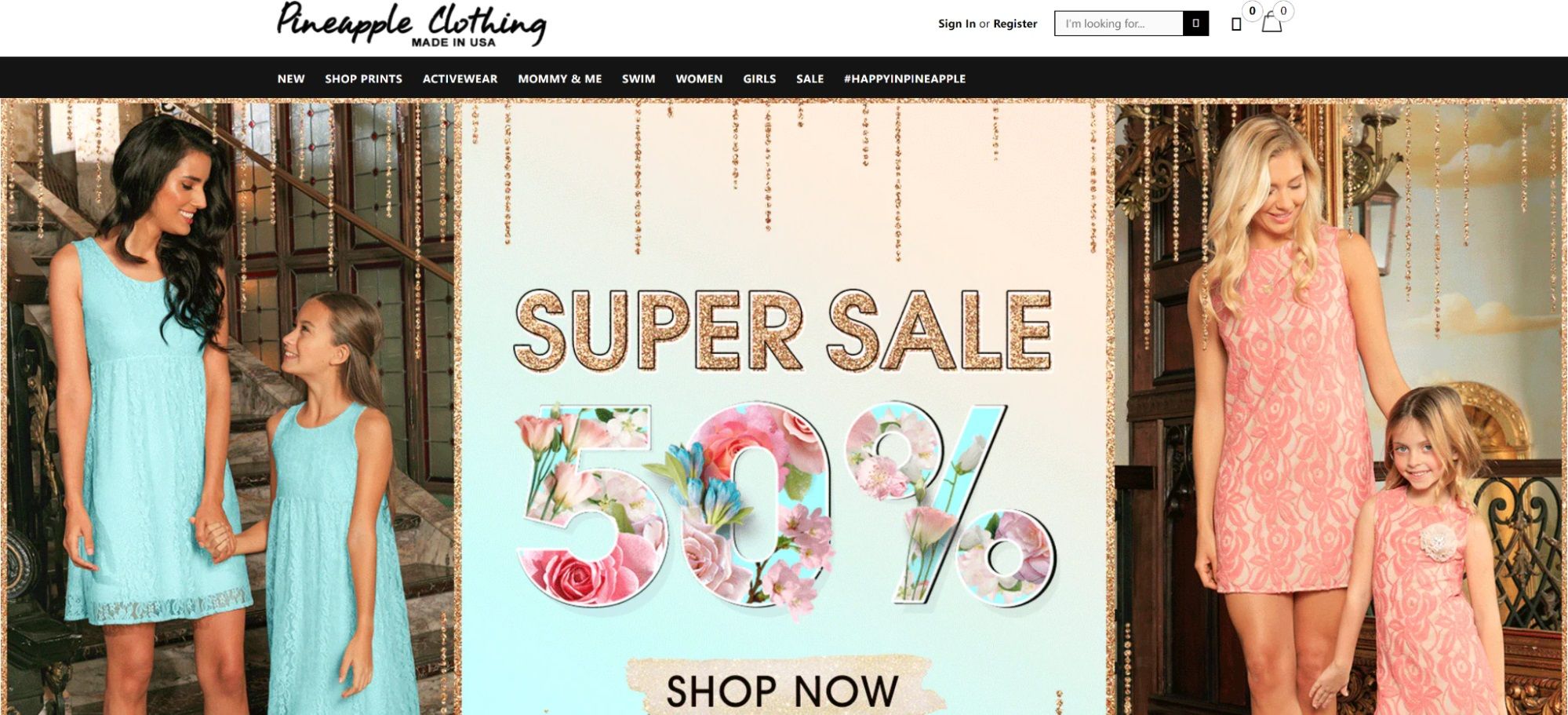Viewport: 1568px width, 715px height.
Task: Expand the SHOP PRINTS menu
Action: 363,78
